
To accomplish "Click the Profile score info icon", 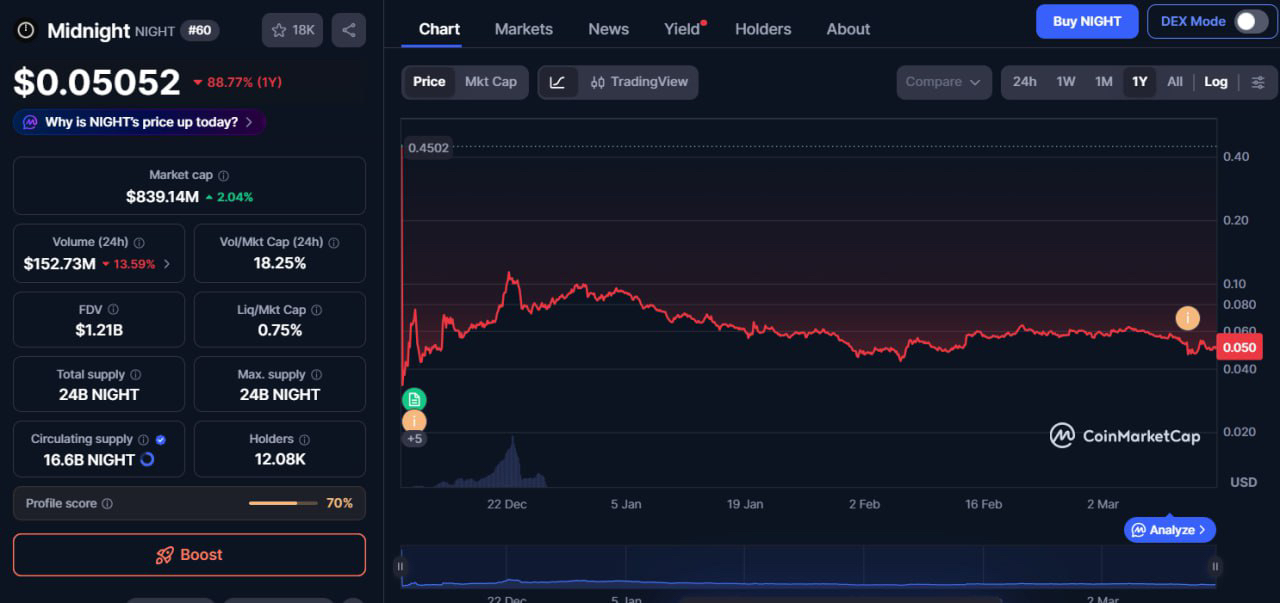I will (x=107, y=504).
